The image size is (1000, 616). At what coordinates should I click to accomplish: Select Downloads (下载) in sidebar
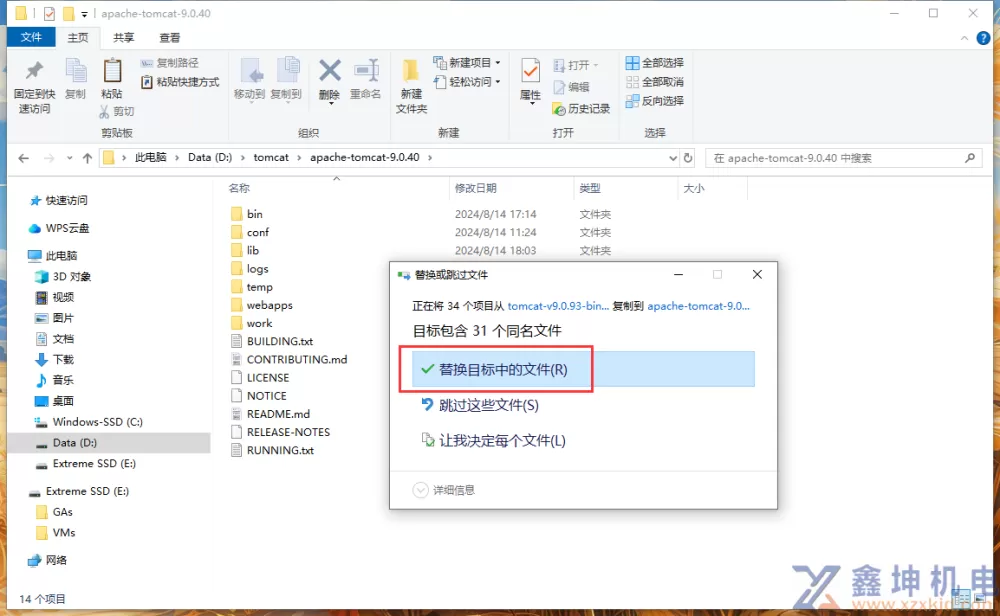[x=54, y=360]
